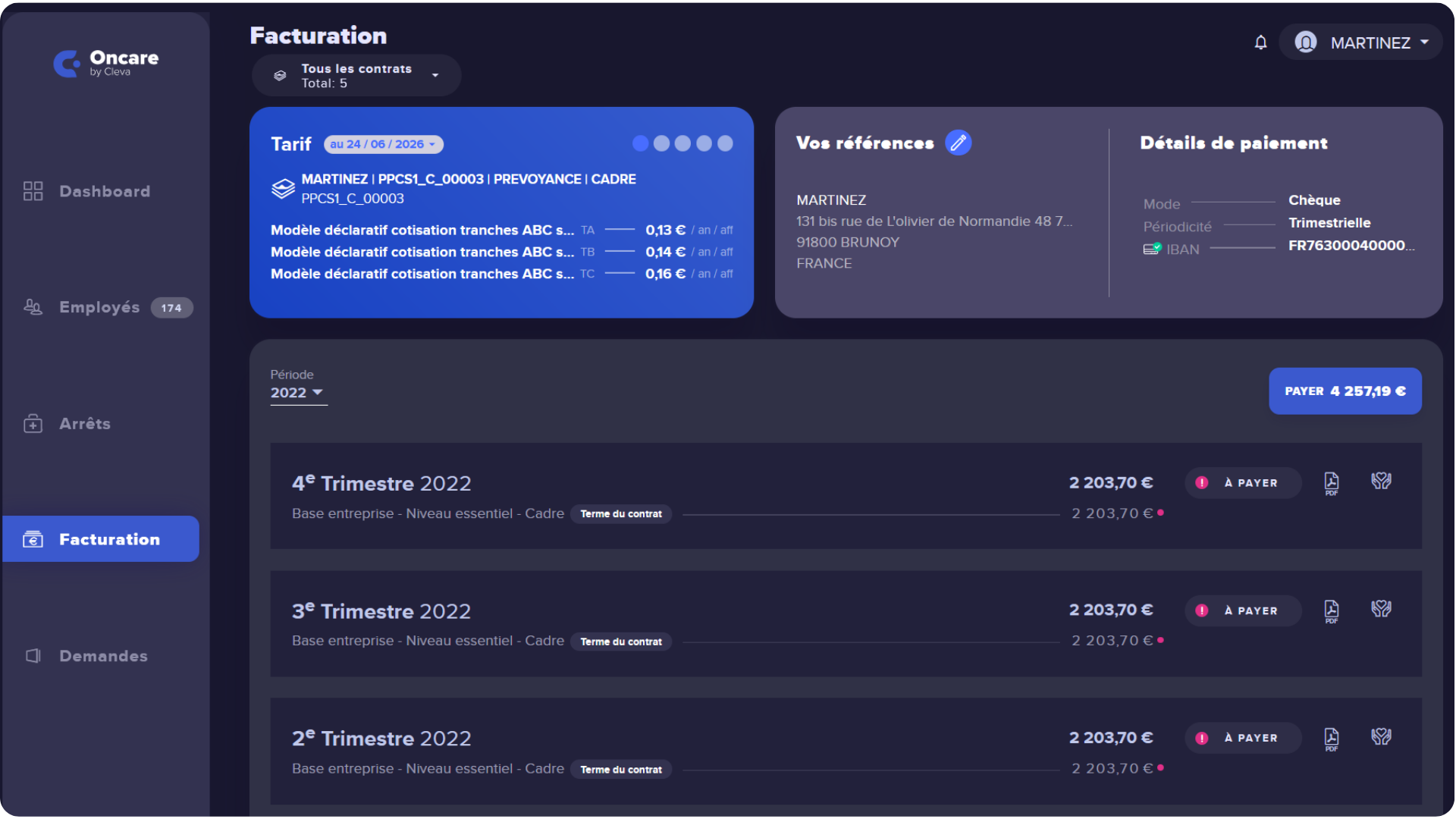Expand the Tous les contrats dropdown
1456x819 pixels.
[356, 75]
